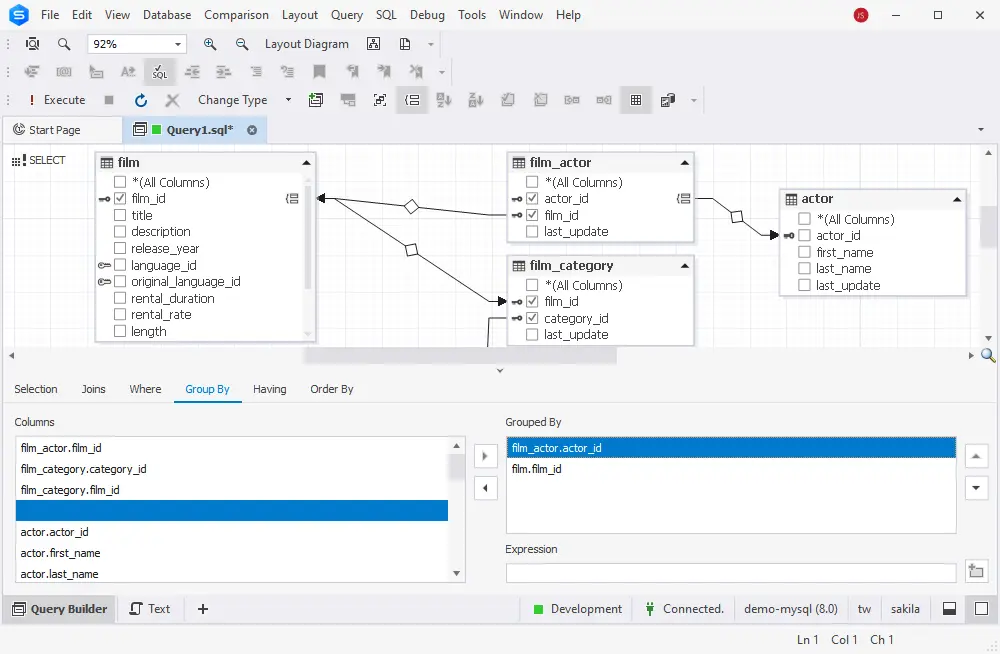Image resolution: width=1000 pixels, height=654 pixels.
Task: Click the zoom-out magnifier icon
Action: (x=242, y=44)
